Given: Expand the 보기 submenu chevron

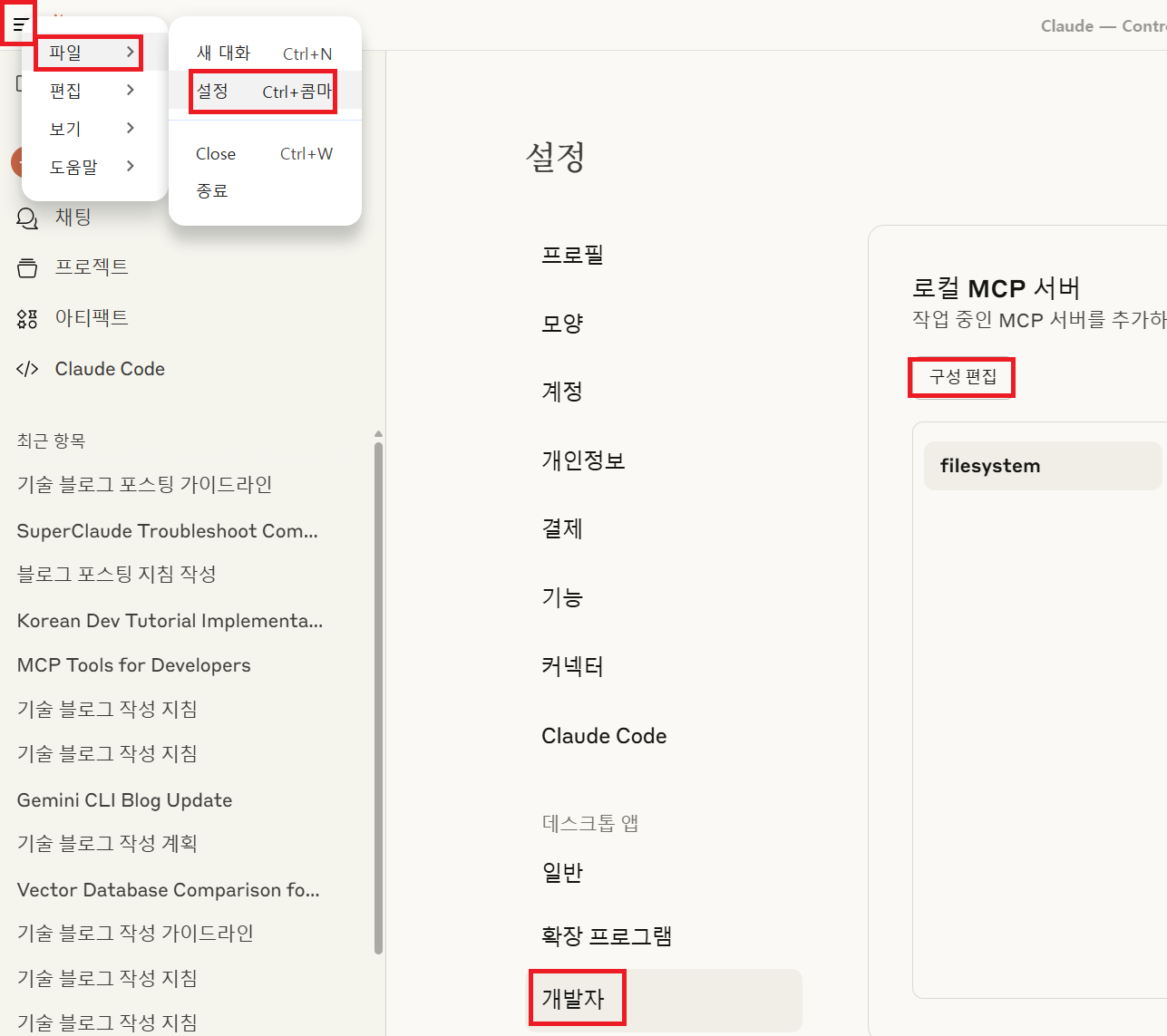Looking at the screenshot, I should (x=131, y=128).
